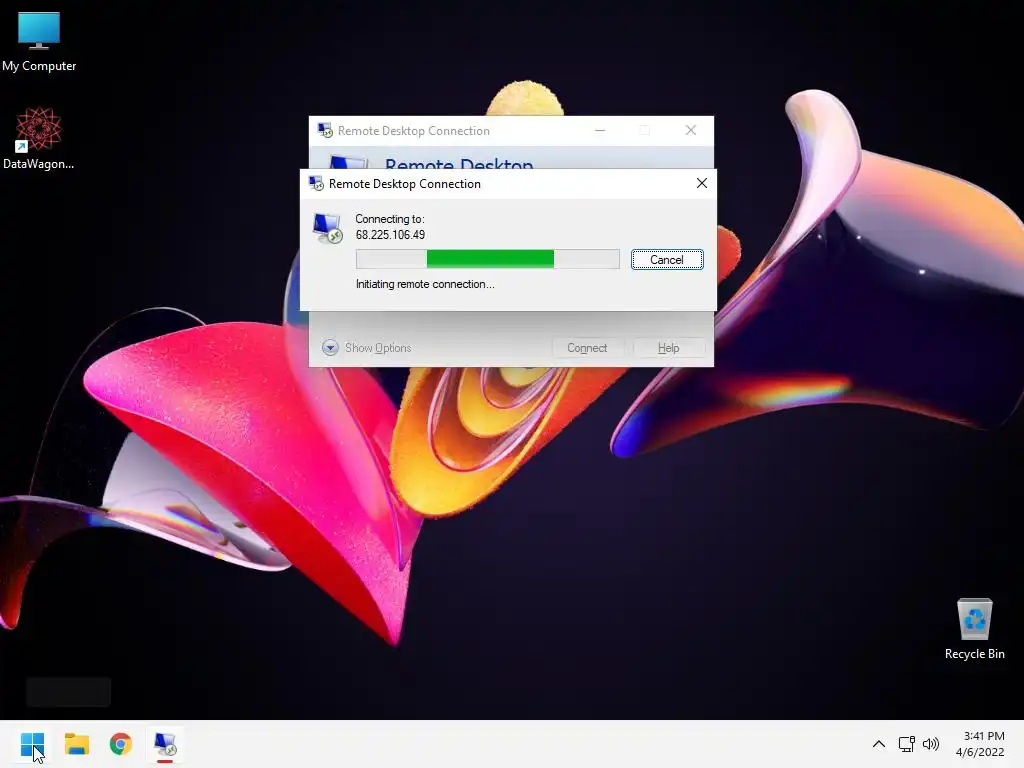Click Remote Desktop Connection taskbar icon
1024x768 pixels.
coord(165,744)
